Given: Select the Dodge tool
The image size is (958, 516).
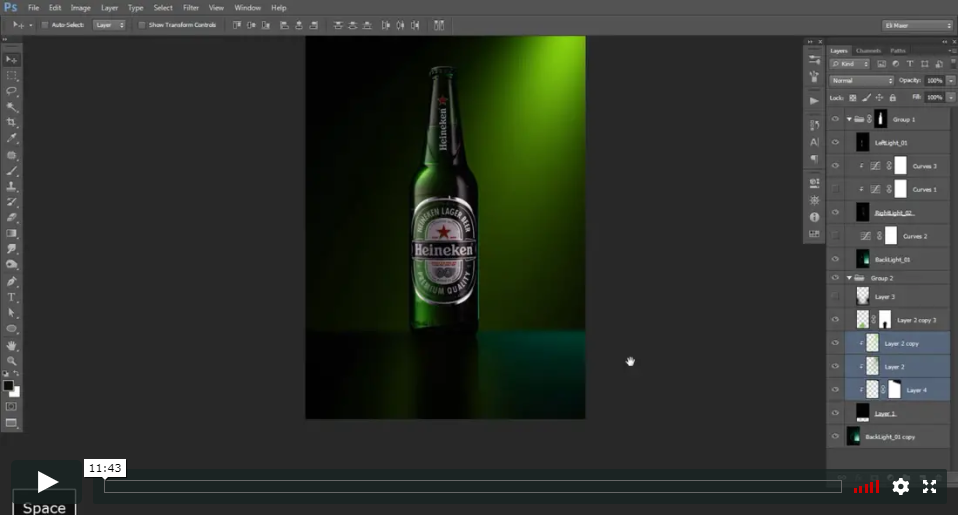Looking at the screenshot, I should point(12,264).
